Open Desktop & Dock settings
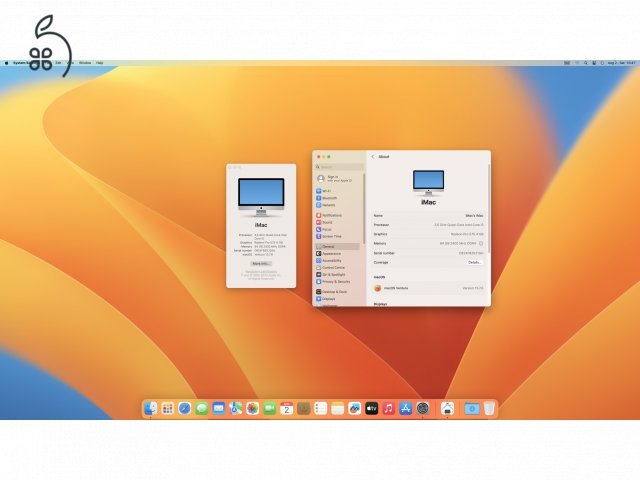This screenshot has width=640, height=480. click(337, 292)
